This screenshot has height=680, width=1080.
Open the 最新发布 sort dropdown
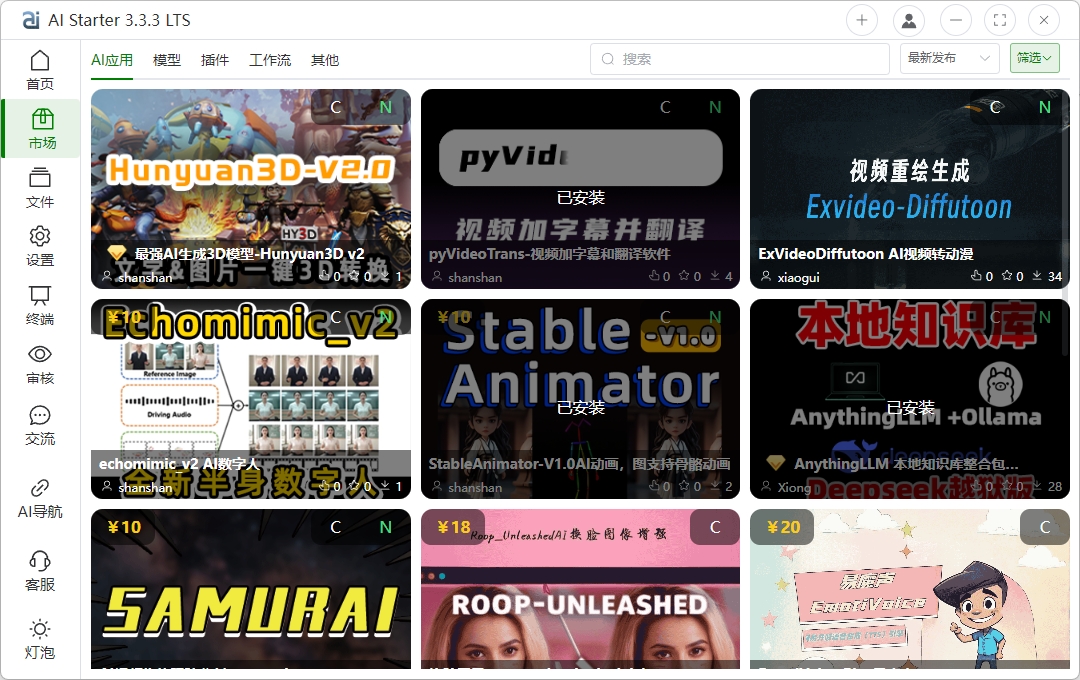[949, 59]
